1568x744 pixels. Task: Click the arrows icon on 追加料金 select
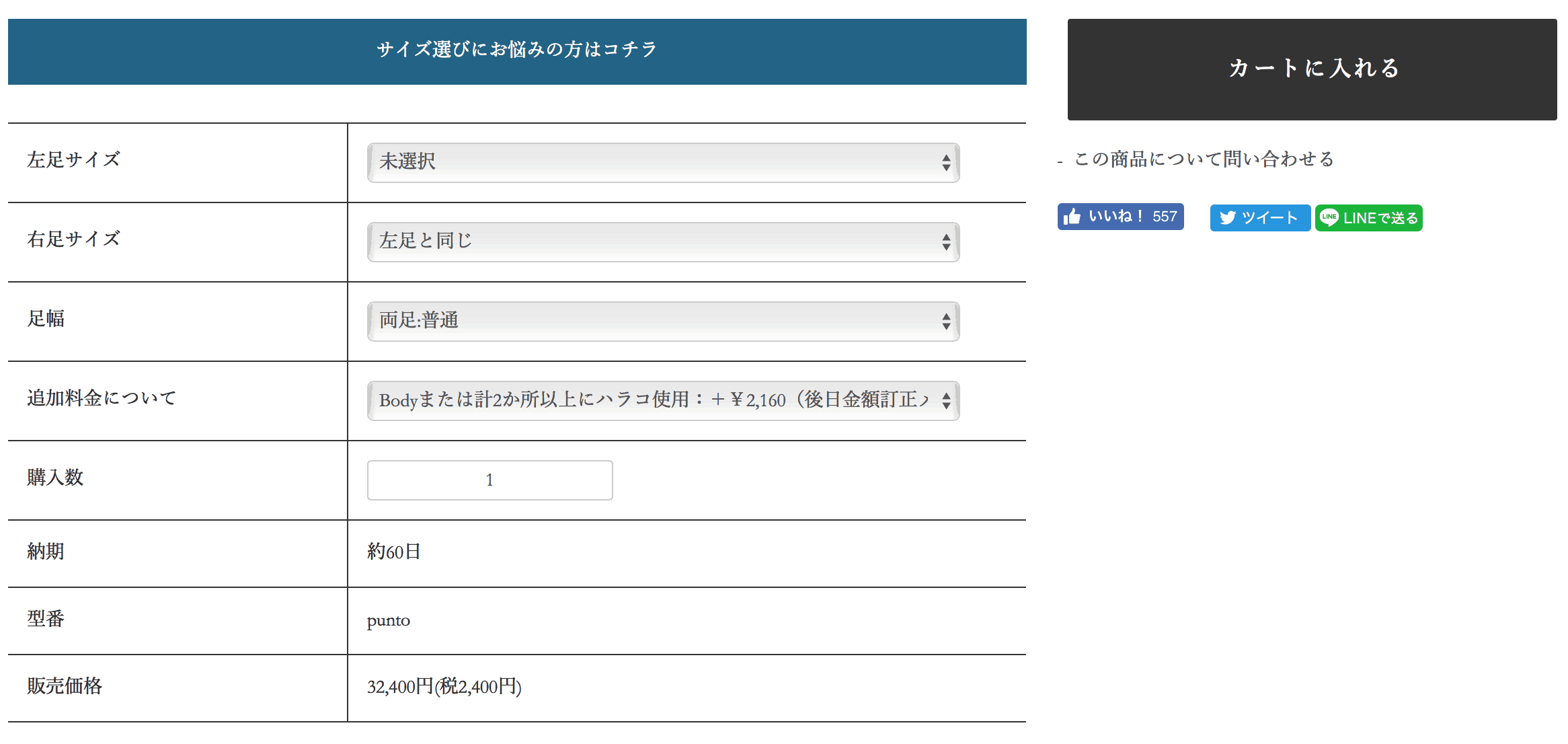click(x=946, y=401)
